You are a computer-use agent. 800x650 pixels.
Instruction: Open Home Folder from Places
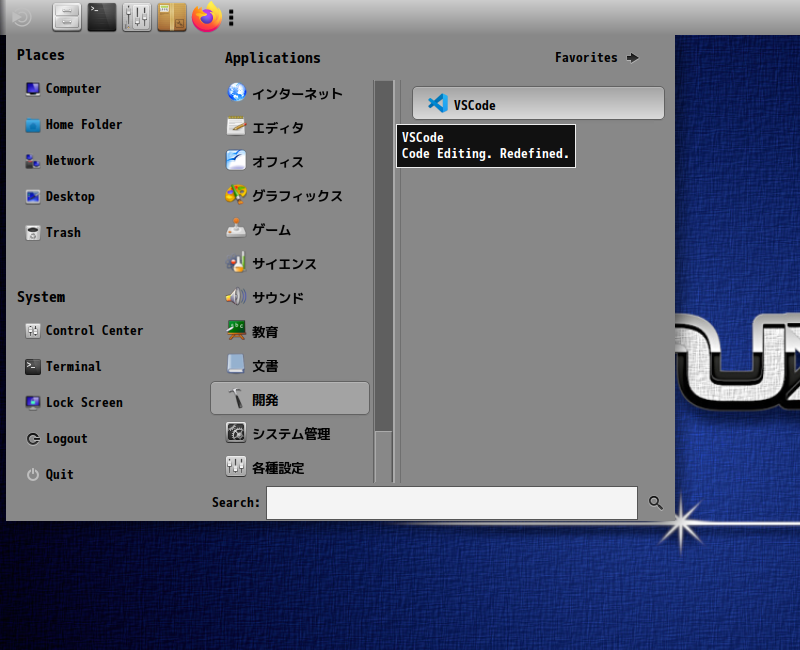[x=74, y=125]
